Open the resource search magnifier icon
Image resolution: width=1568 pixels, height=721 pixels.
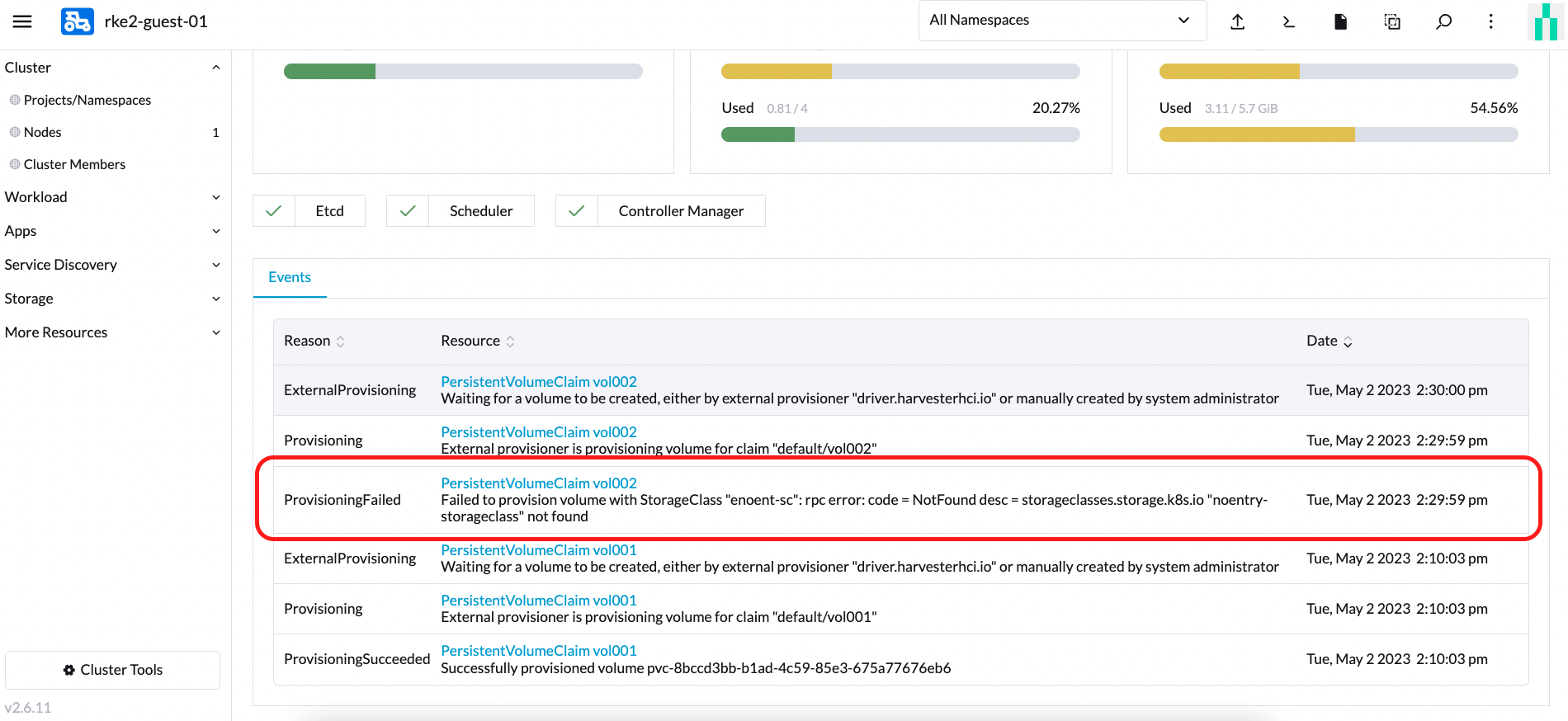[1443, 21]
